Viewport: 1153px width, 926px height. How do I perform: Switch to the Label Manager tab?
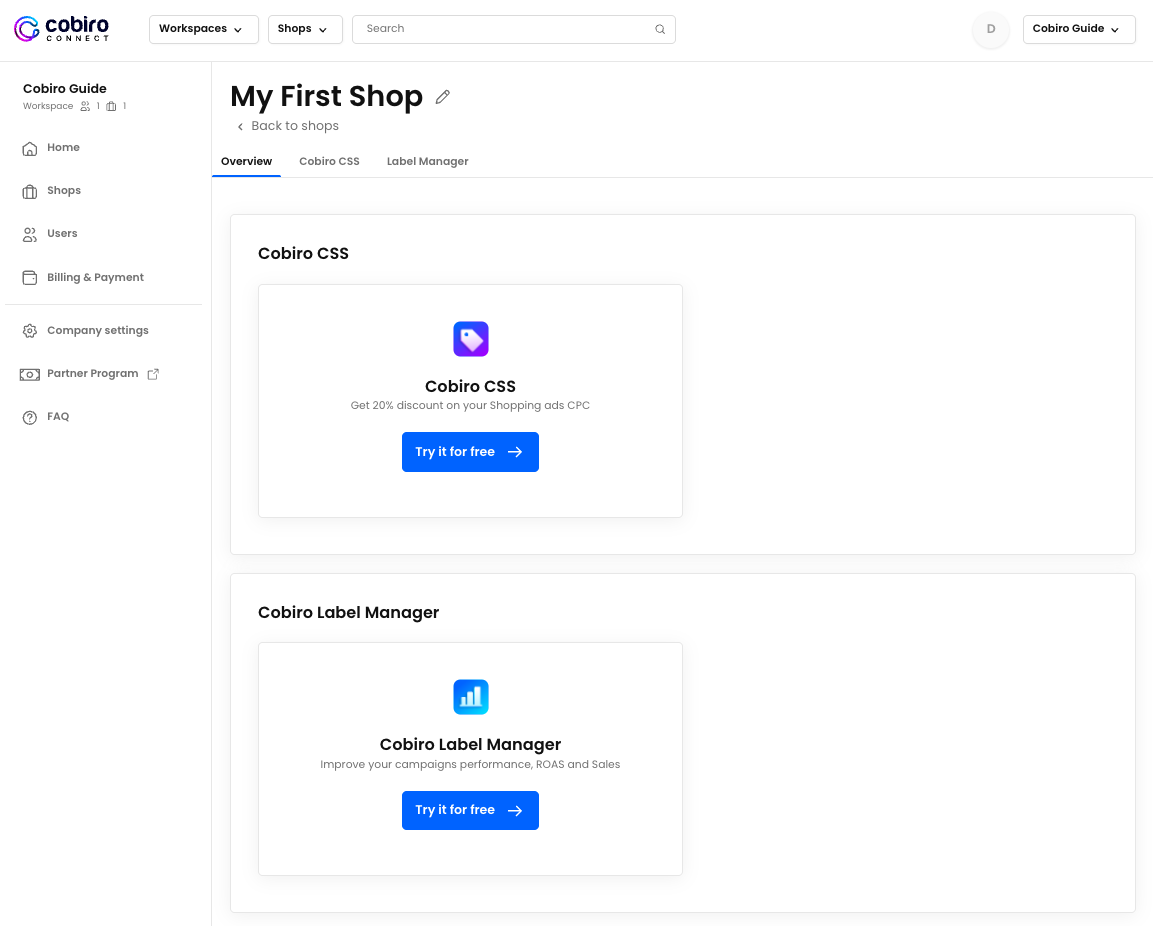[427, 161]
